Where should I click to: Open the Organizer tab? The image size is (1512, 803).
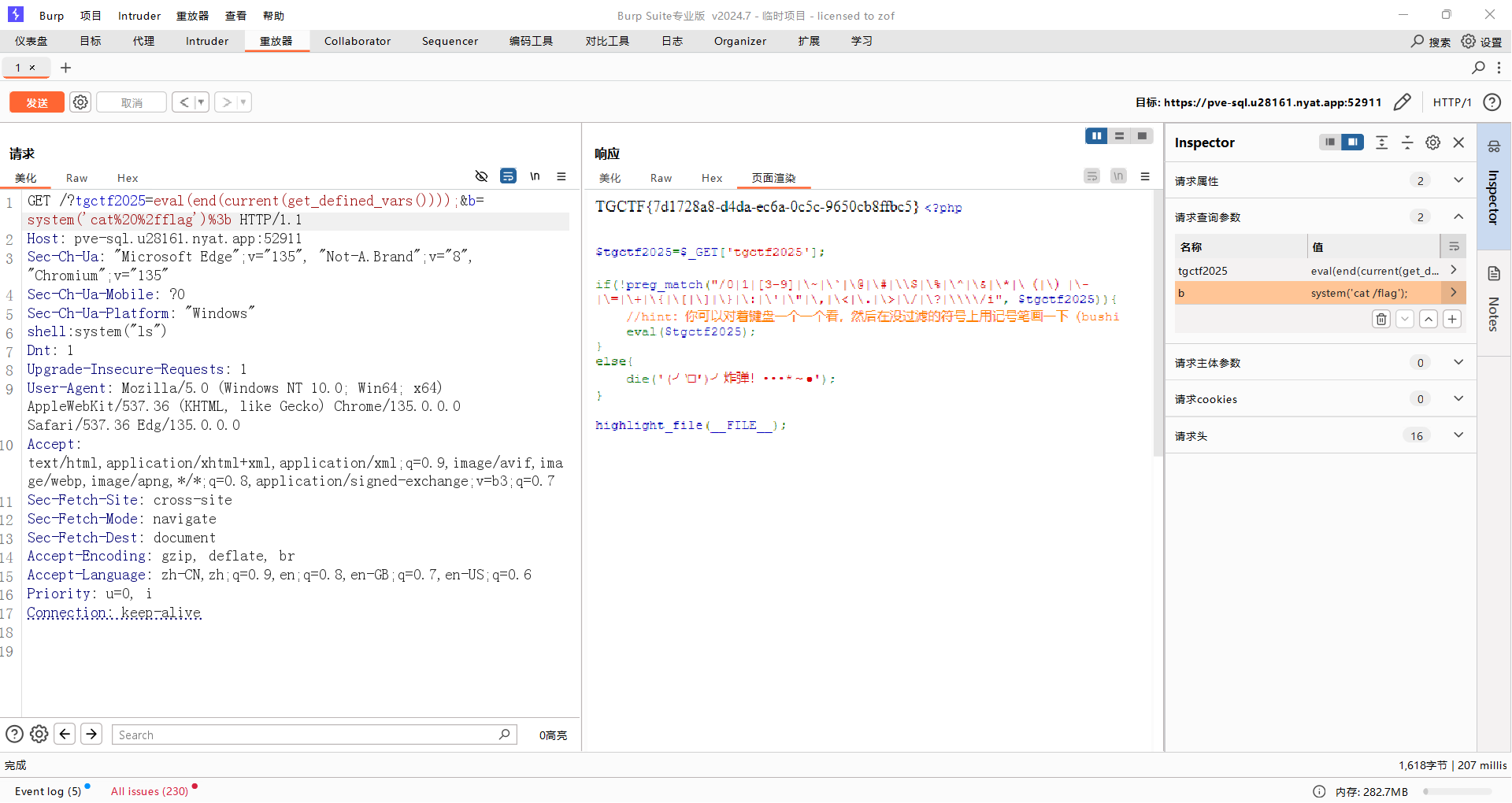click(740, 41)
